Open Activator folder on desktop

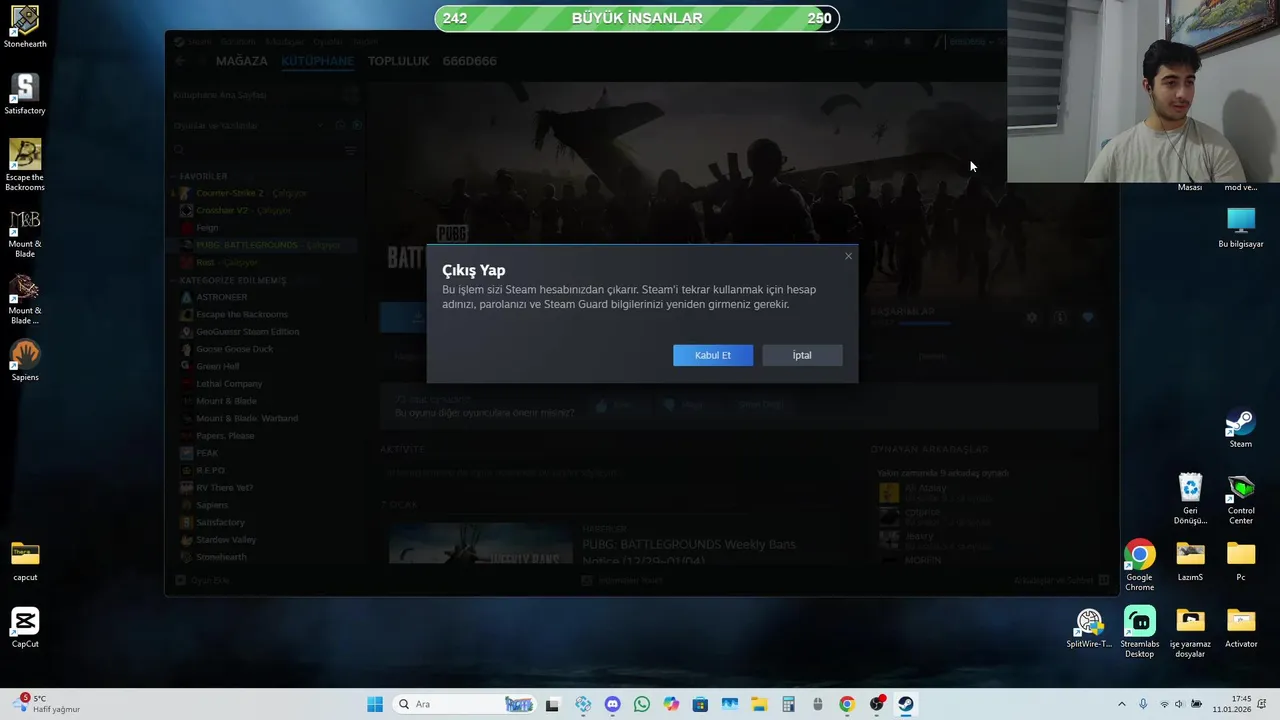click(1241, 628)
